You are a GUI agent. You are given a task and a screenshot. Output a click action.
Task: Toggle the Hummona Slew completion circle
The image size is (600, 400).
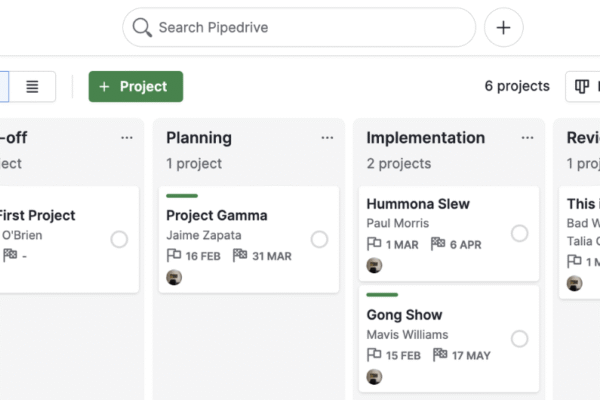[x=519, y=233]
